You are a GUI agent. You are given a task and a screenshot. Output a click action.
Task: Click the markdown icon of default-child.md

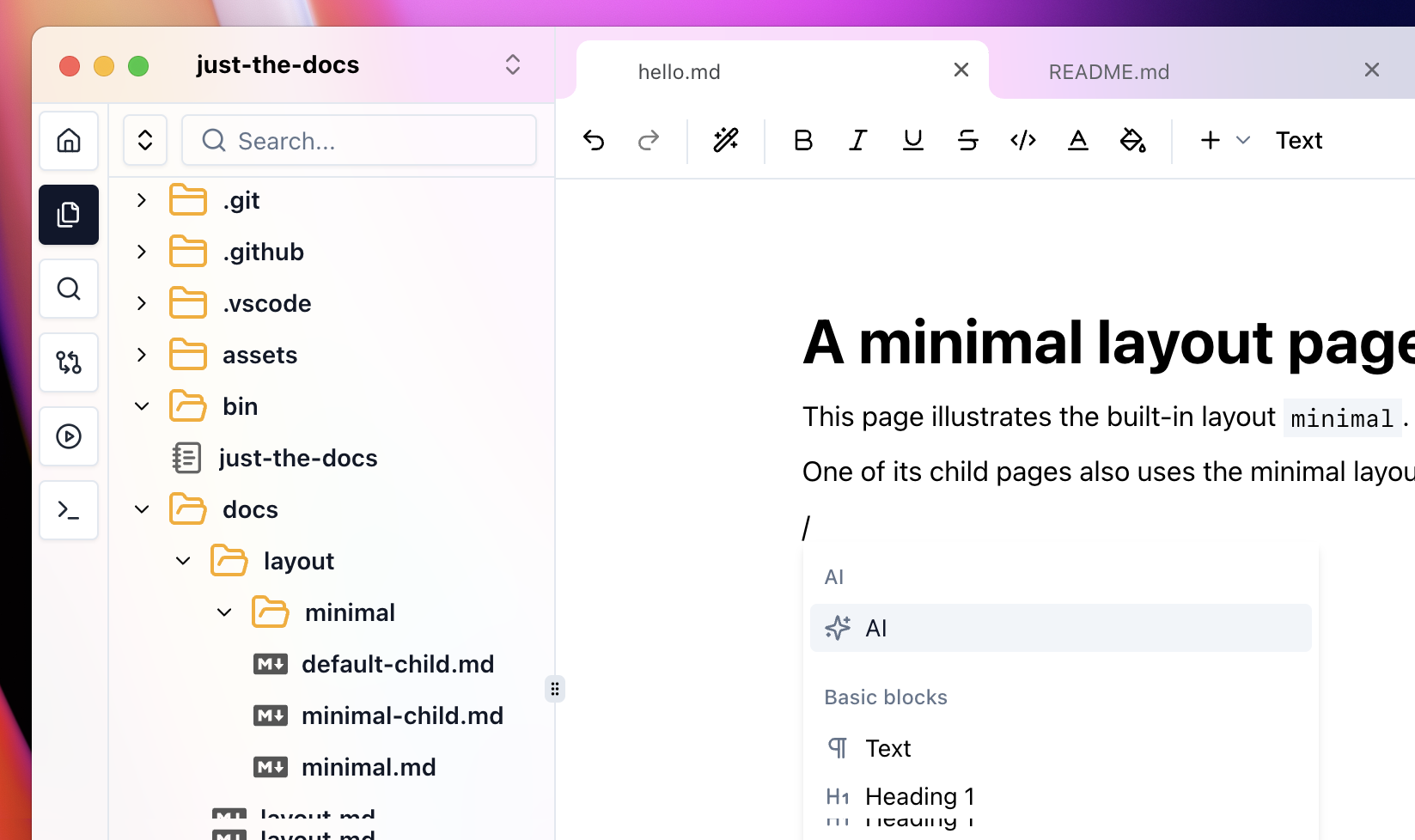(x=271, y=664)
